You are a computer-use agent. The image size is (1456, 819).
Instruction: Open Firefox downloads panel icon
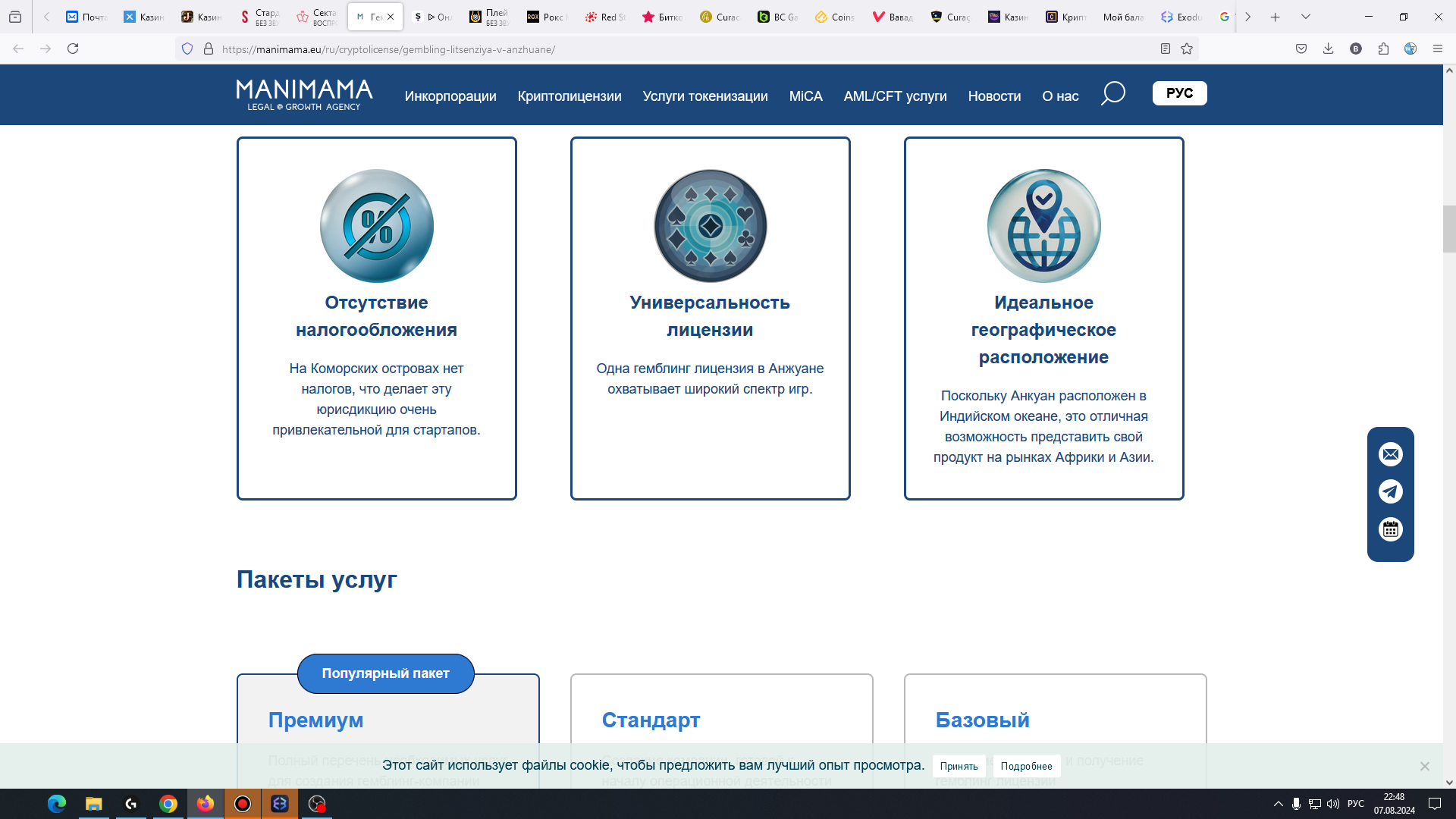pos(1328,49)
